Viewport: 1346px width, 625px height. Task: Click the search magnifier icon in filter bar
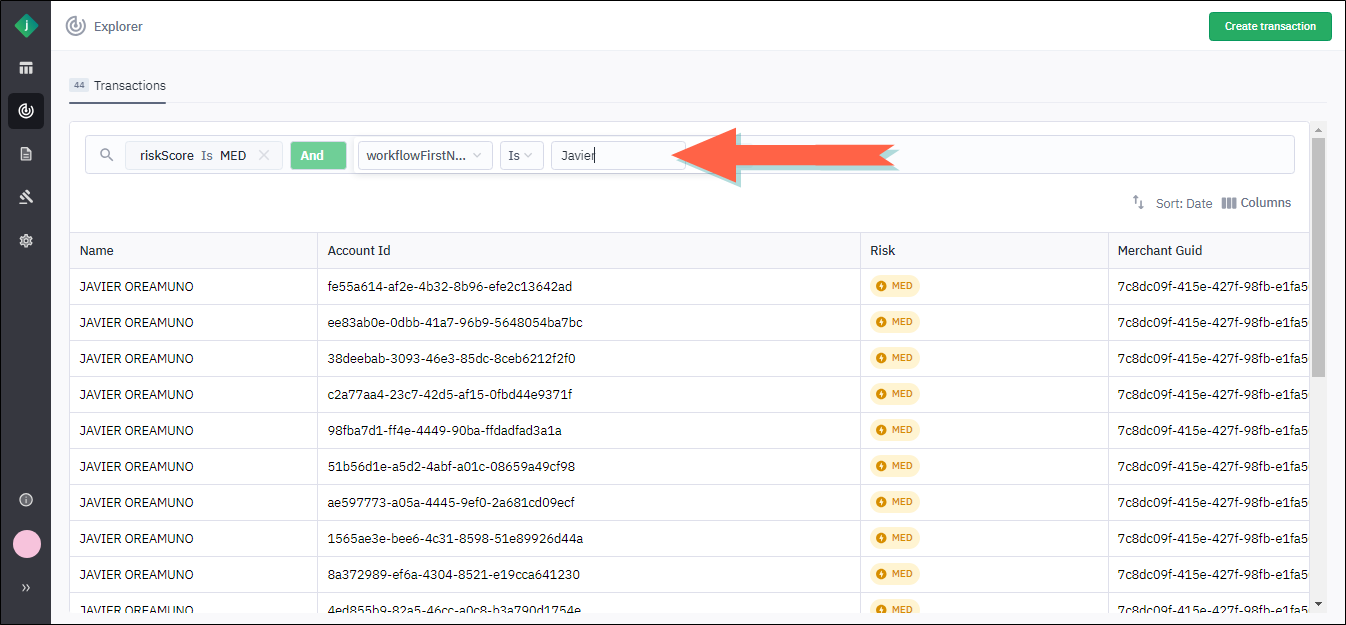[x=107, y=155]
